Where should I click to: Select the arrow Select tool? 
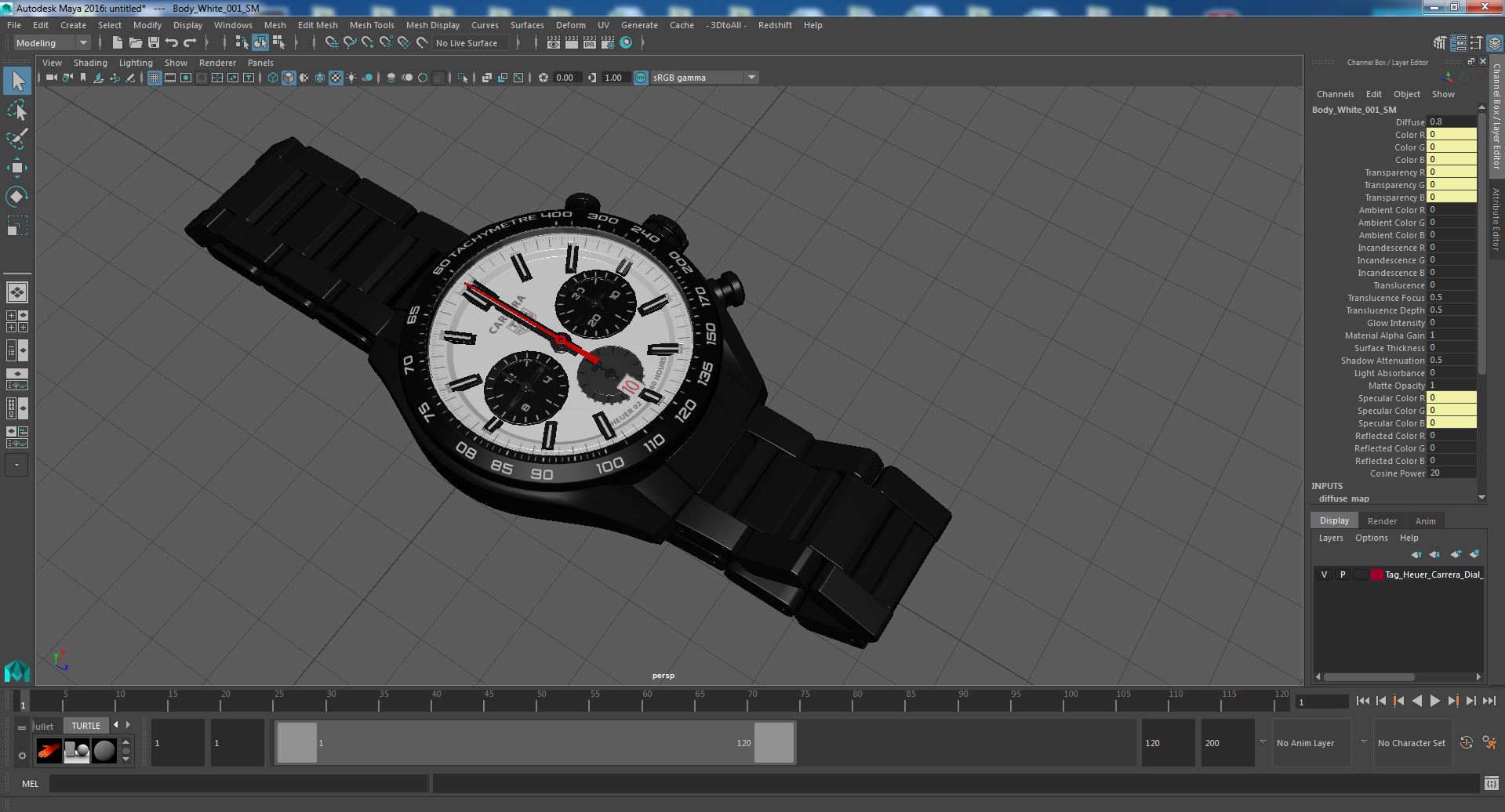[17, 81]
